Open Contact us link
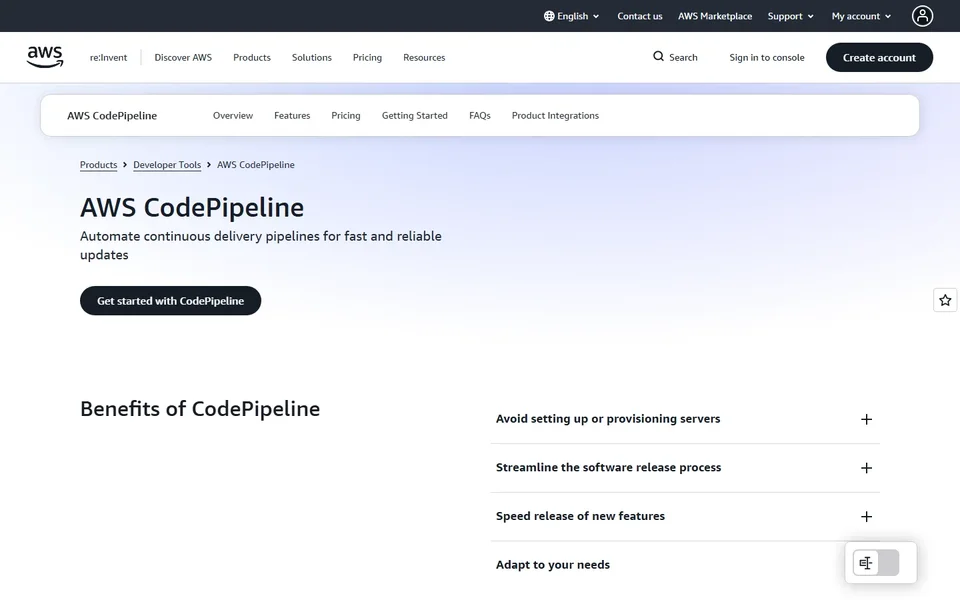Viewport: 960px width, 600px height. [640, 16]
